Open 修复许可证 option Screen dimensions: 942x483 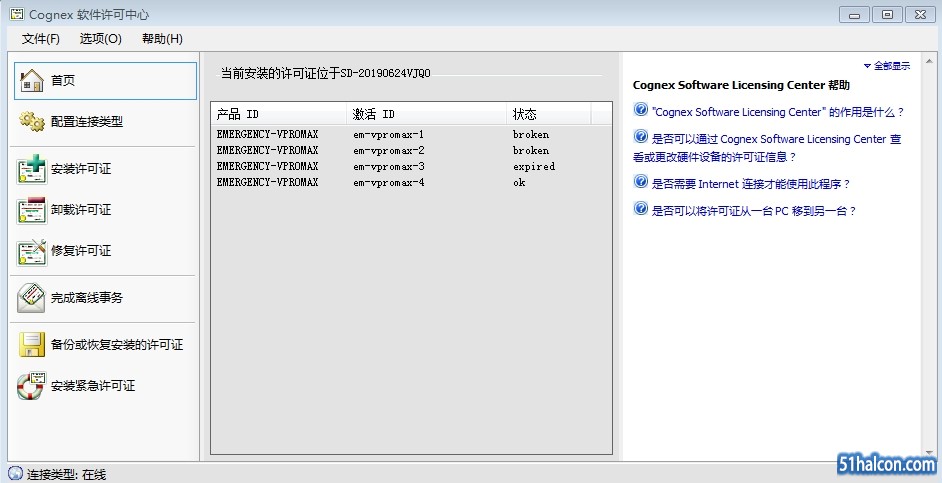(81, 251)
